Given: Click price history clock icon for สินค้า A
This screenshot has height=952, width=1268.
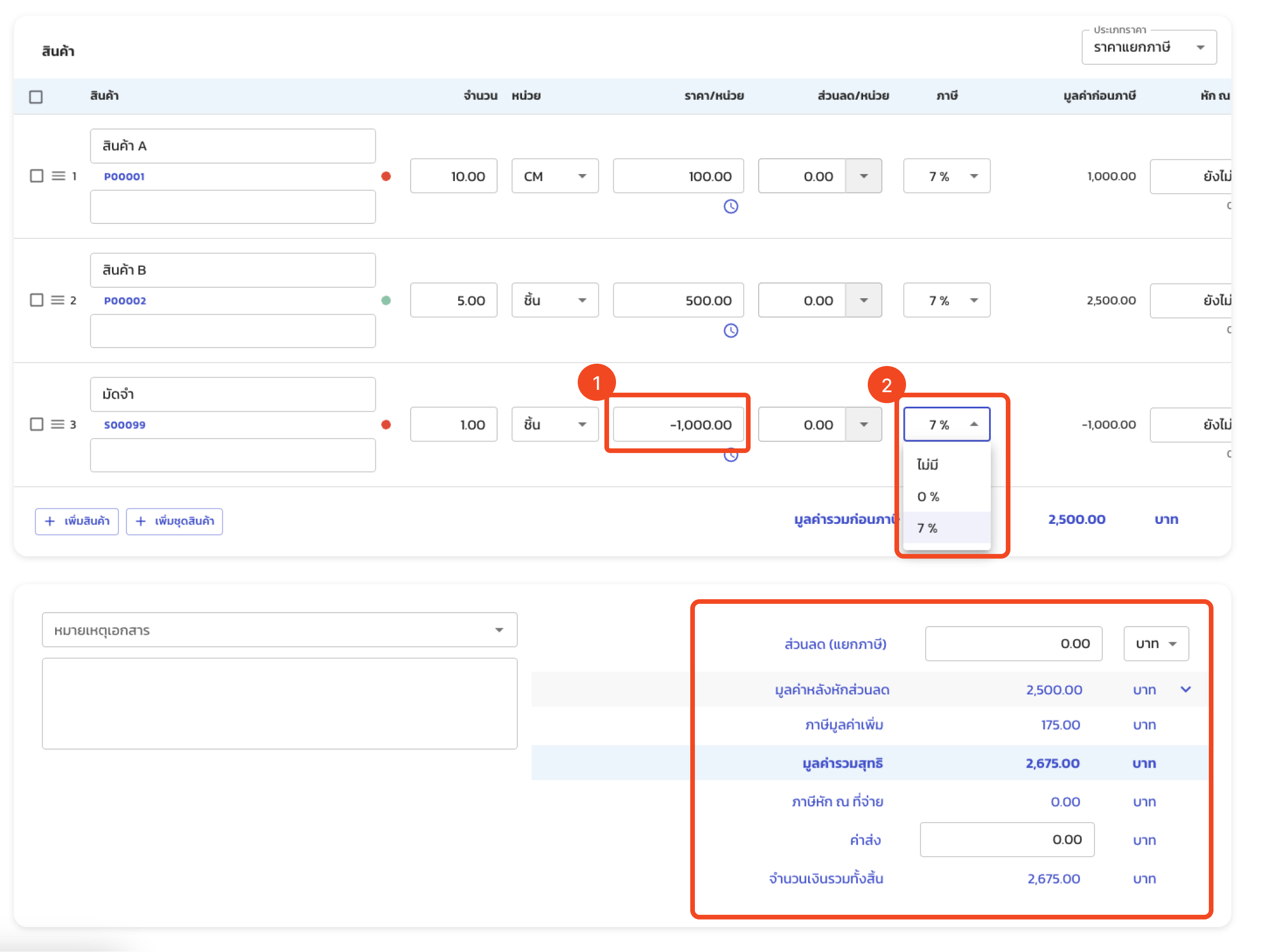Looking at the screenshot, I should pos(730,207).
